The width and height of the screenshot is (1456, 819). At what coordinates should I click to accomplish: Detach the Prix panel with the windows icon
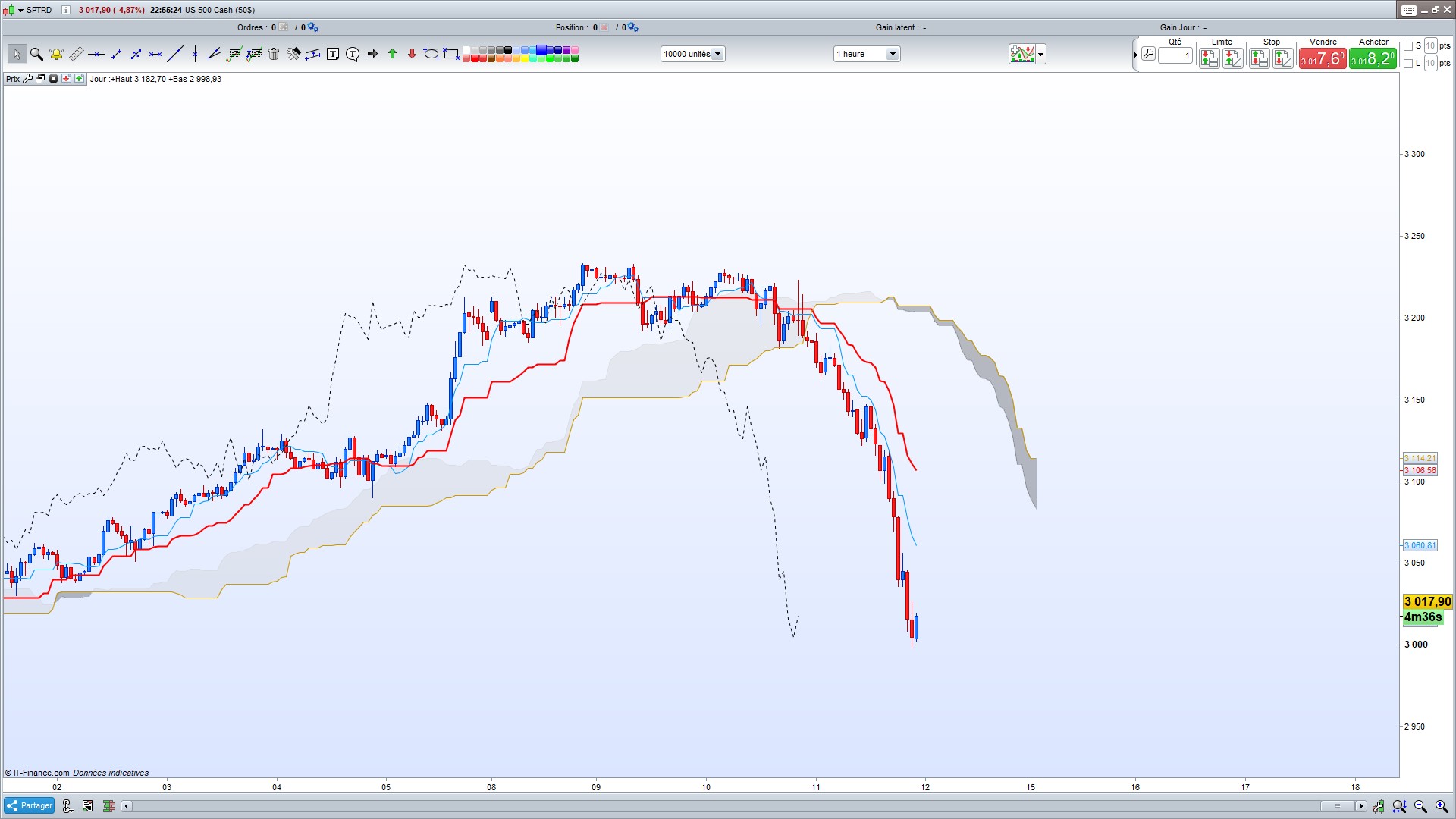click(x=41, y=79)
